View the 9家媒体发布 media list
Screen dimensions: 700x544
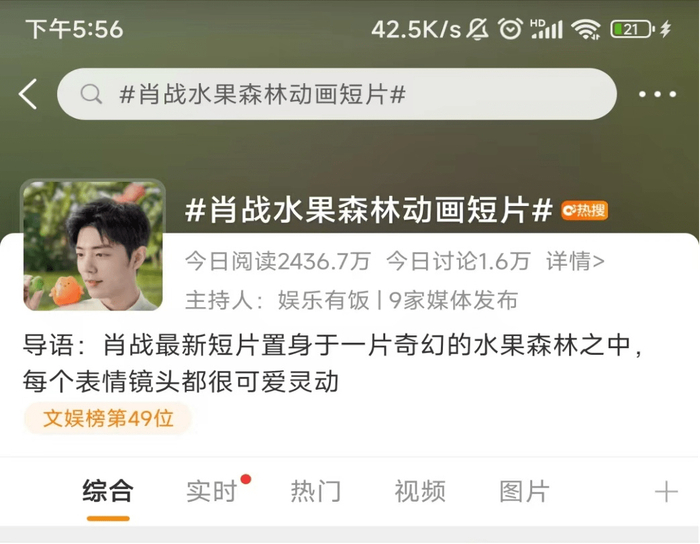click(x=453, y=300)
